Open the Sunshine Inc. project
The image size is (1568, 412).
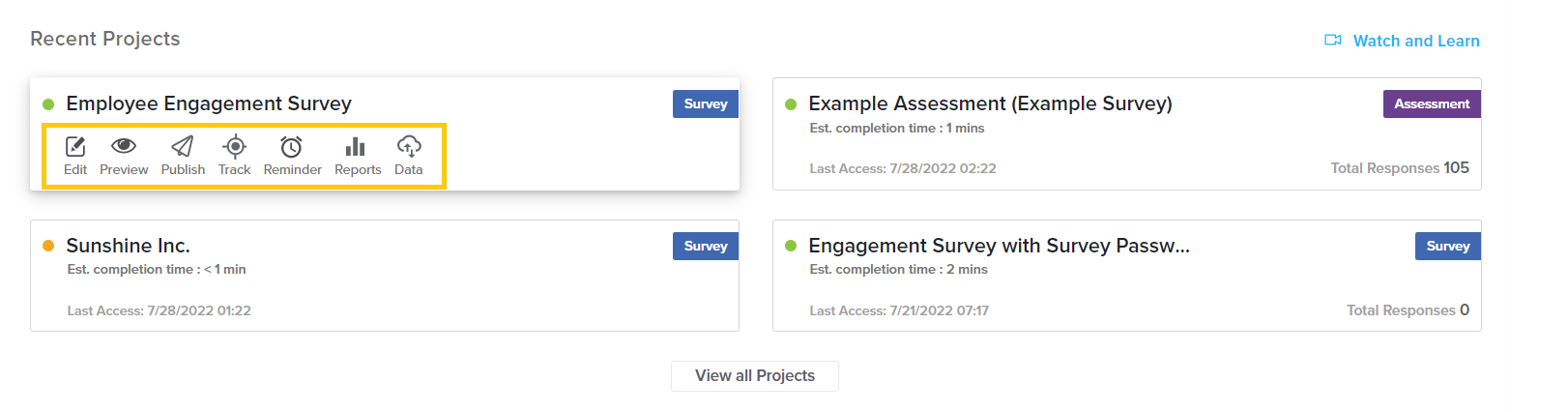(x=128, y=246)
